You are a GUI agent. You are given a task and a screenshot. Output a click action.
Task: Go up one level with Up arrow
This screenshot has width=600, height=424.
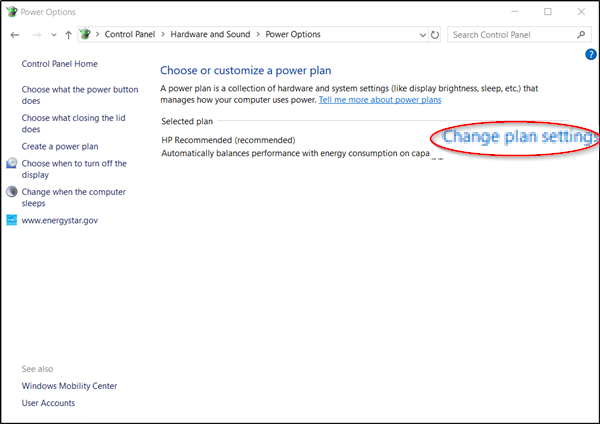[67, 35]
